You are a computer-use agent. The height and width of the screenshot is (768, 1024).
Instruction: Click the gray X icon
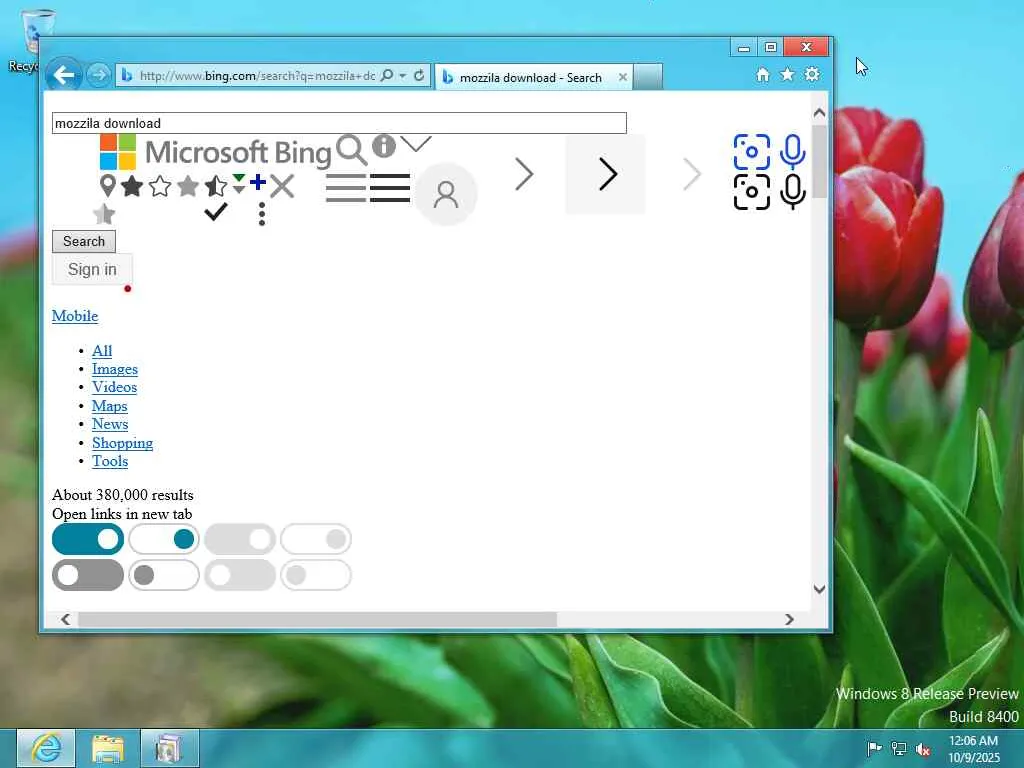[x=282, y=186]
